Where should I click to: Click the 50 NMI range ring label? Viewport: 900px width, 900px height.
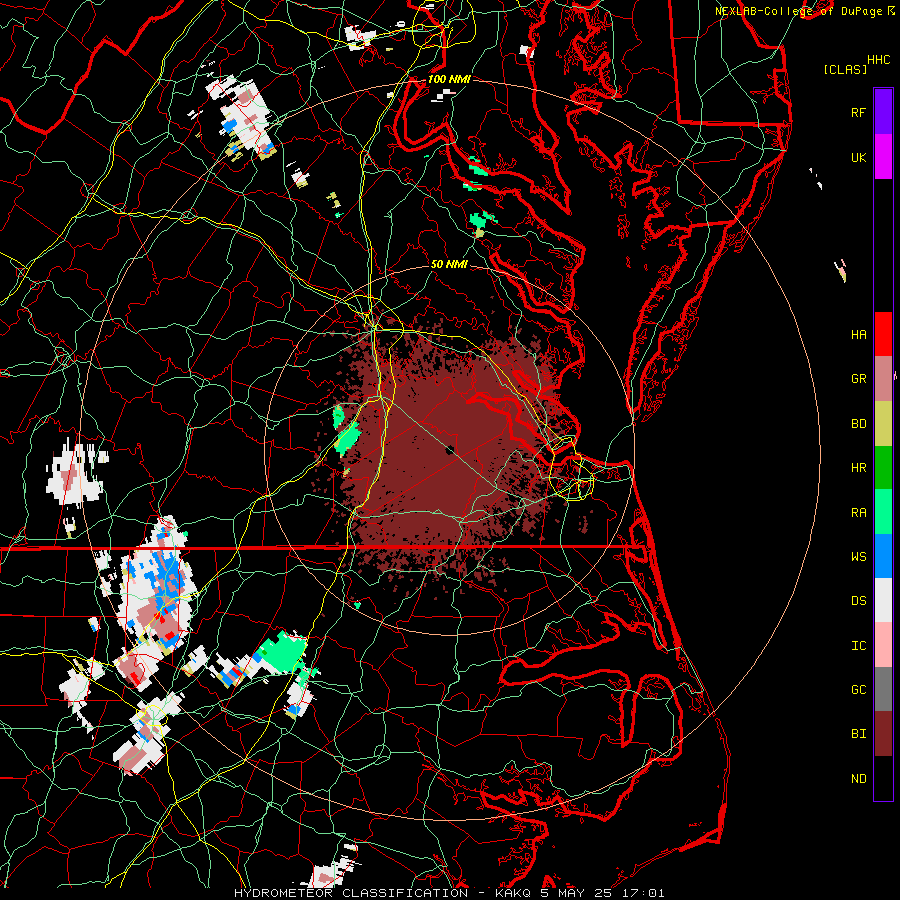click(x=449, y=265)
